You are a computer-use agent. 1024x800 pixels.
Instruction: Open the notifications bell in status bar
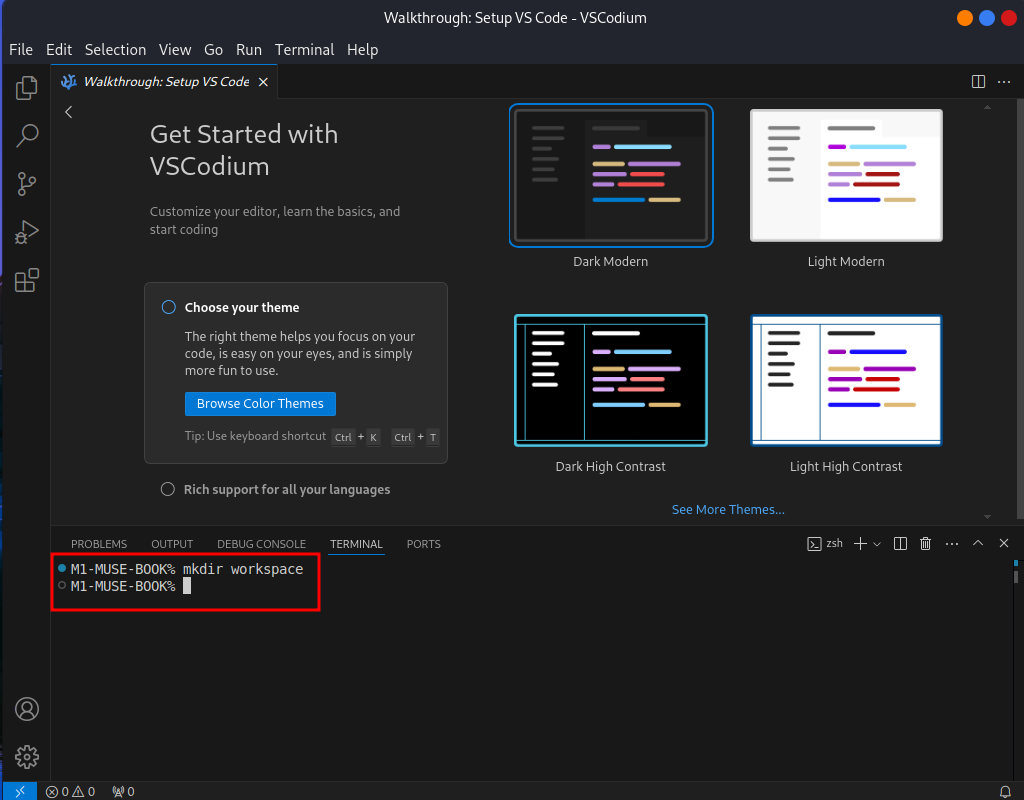pos(1005,792)
